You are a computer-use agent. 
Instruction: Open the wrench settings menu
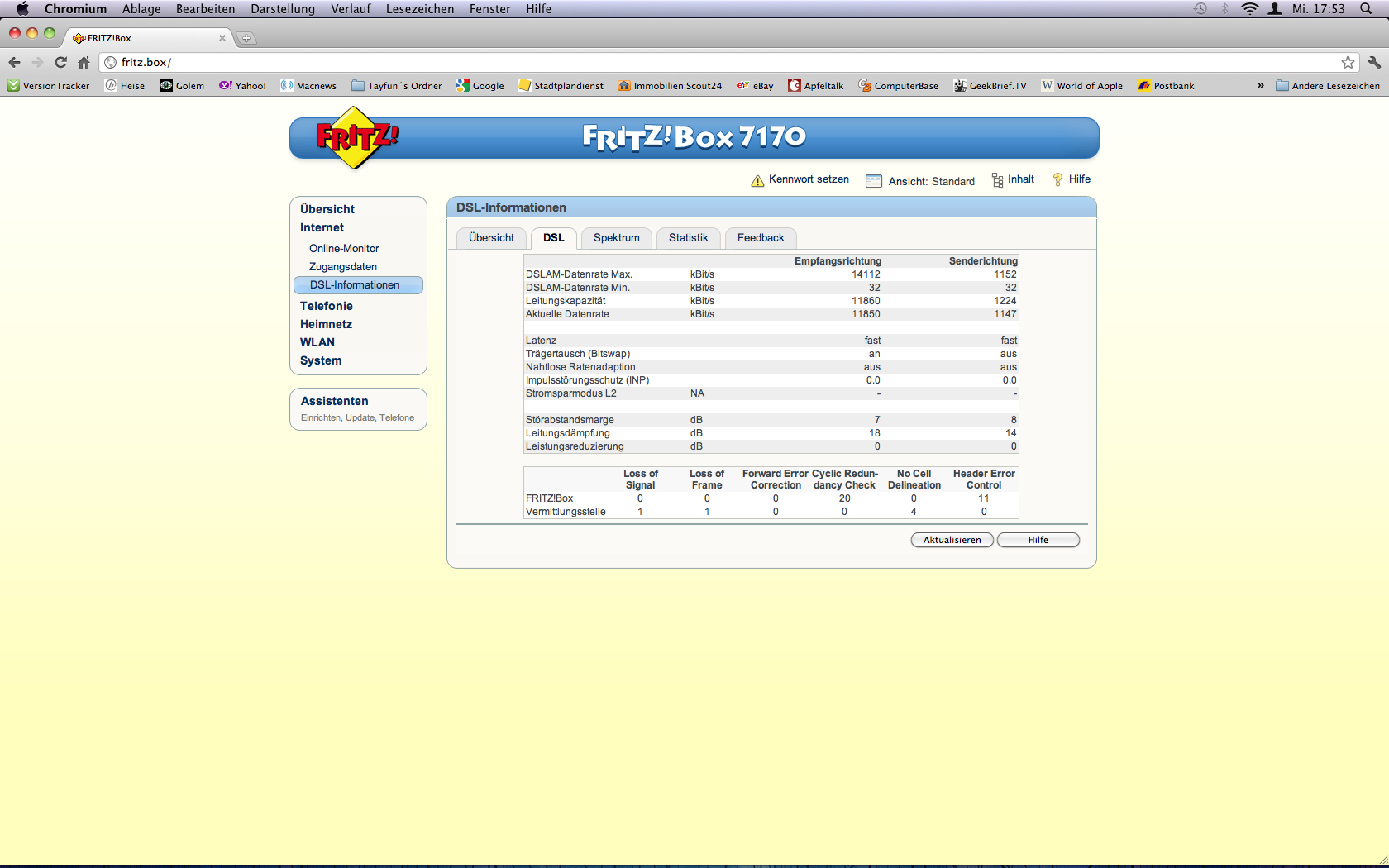(1373, 62)
